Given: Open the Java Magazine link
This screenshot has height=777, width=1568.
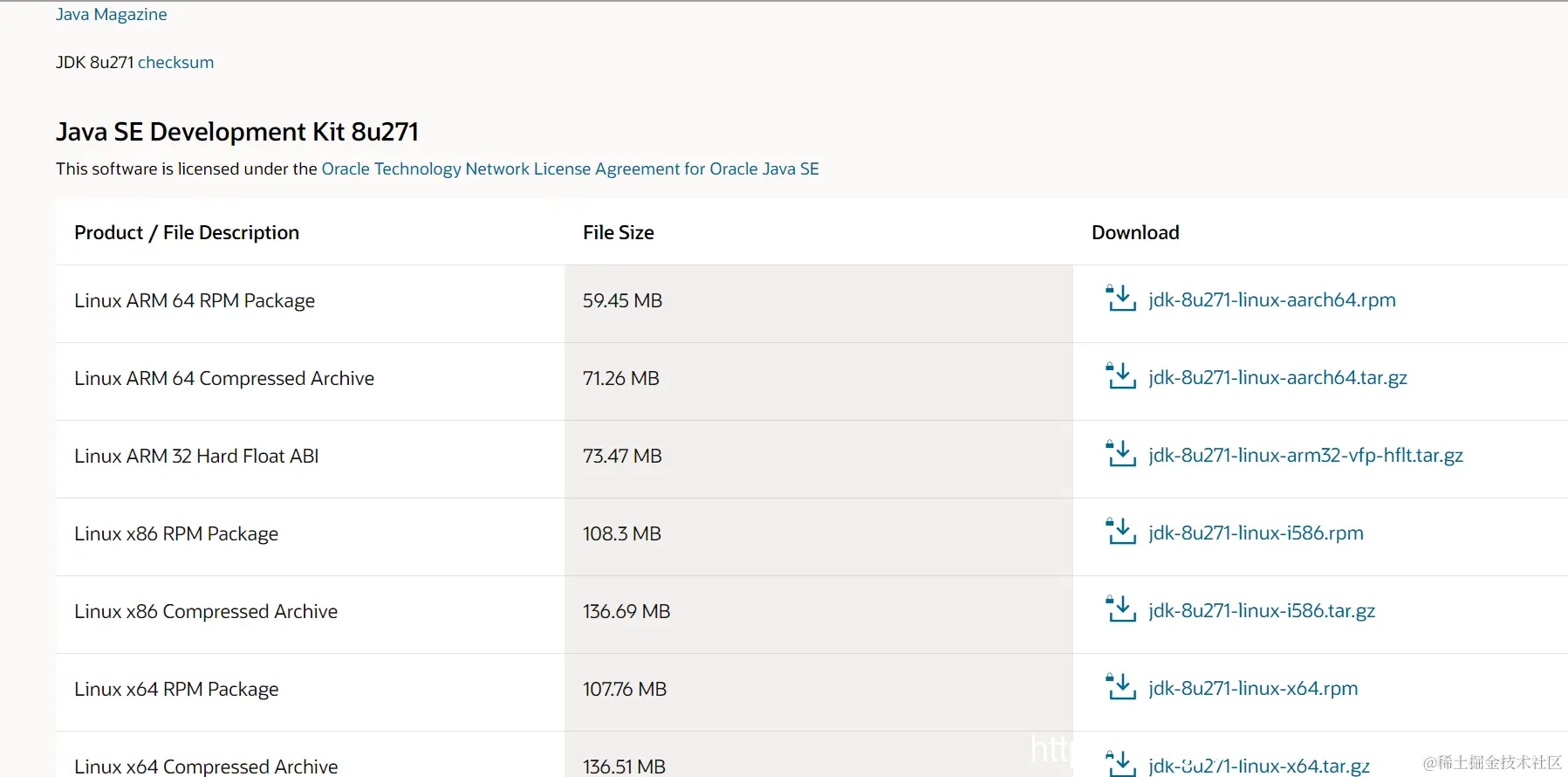Looking at the screenshot, I should (111, 14).
